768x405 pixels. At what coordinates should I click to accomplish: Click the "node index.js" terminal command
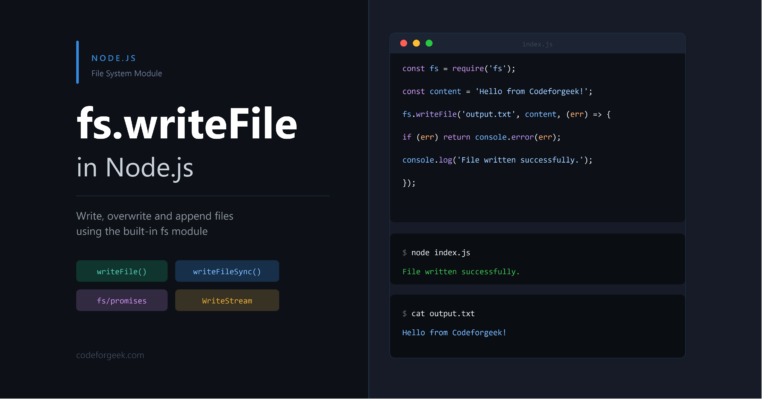[x=440, y=253]
